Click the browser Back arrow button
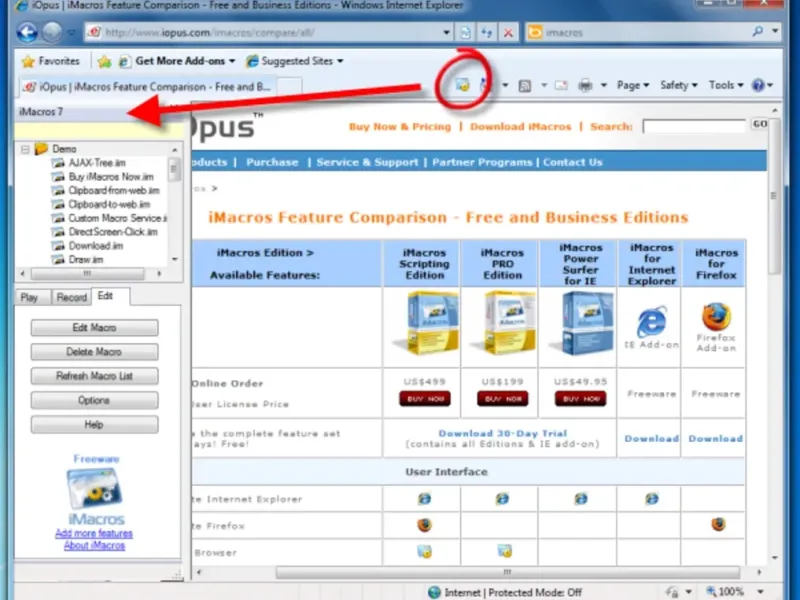800x600 pixels. coord(27,33)
